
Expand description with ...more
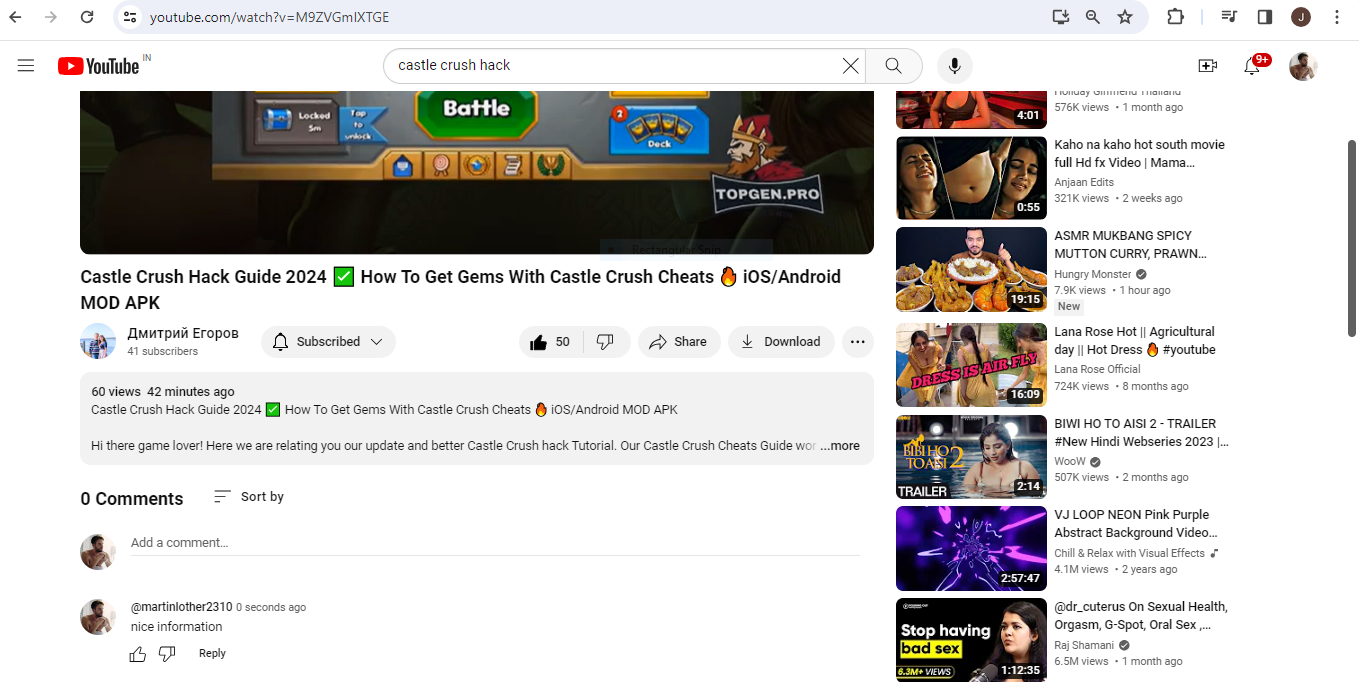point(840,446)
